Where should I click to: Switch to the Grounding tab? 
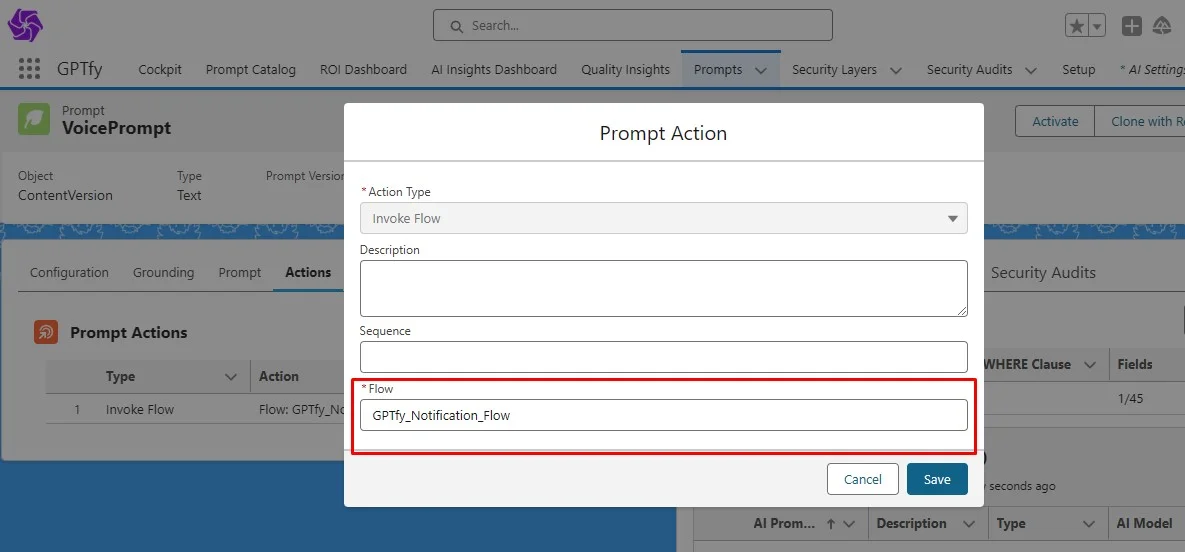click(163, 272)
